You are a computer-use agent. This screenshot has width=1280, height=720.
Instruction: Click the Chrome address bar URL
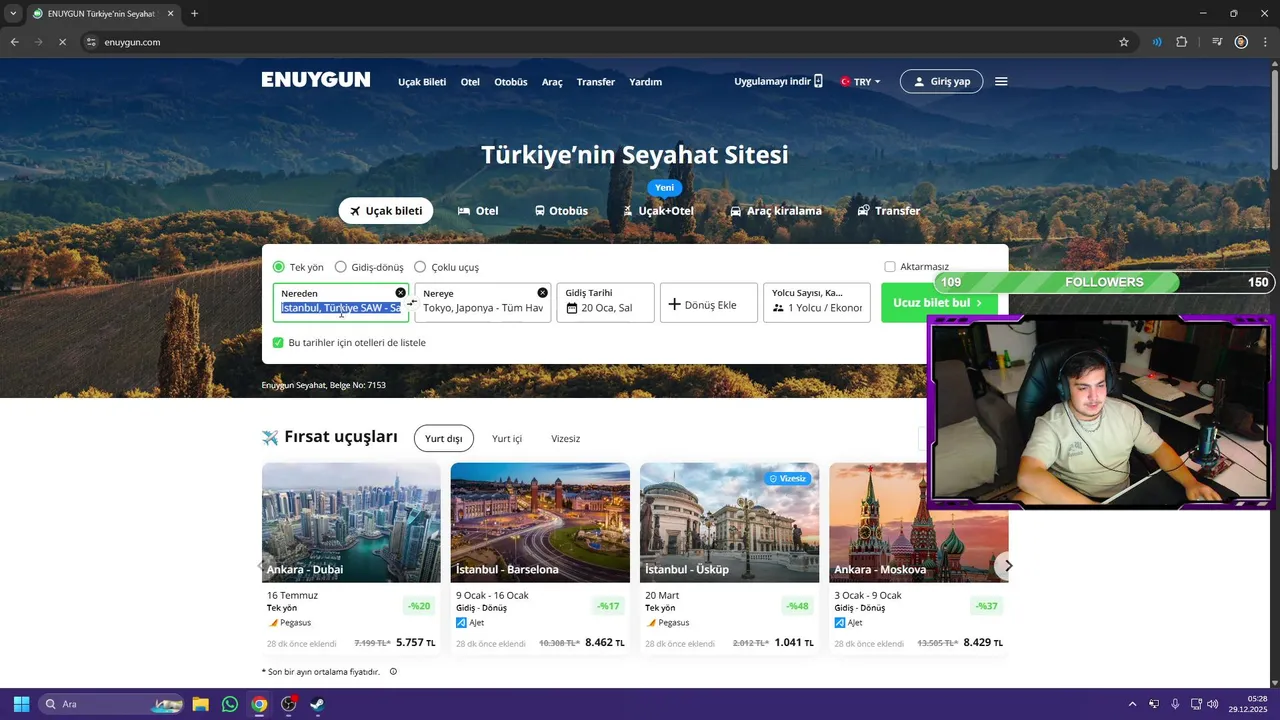point(133,42)
